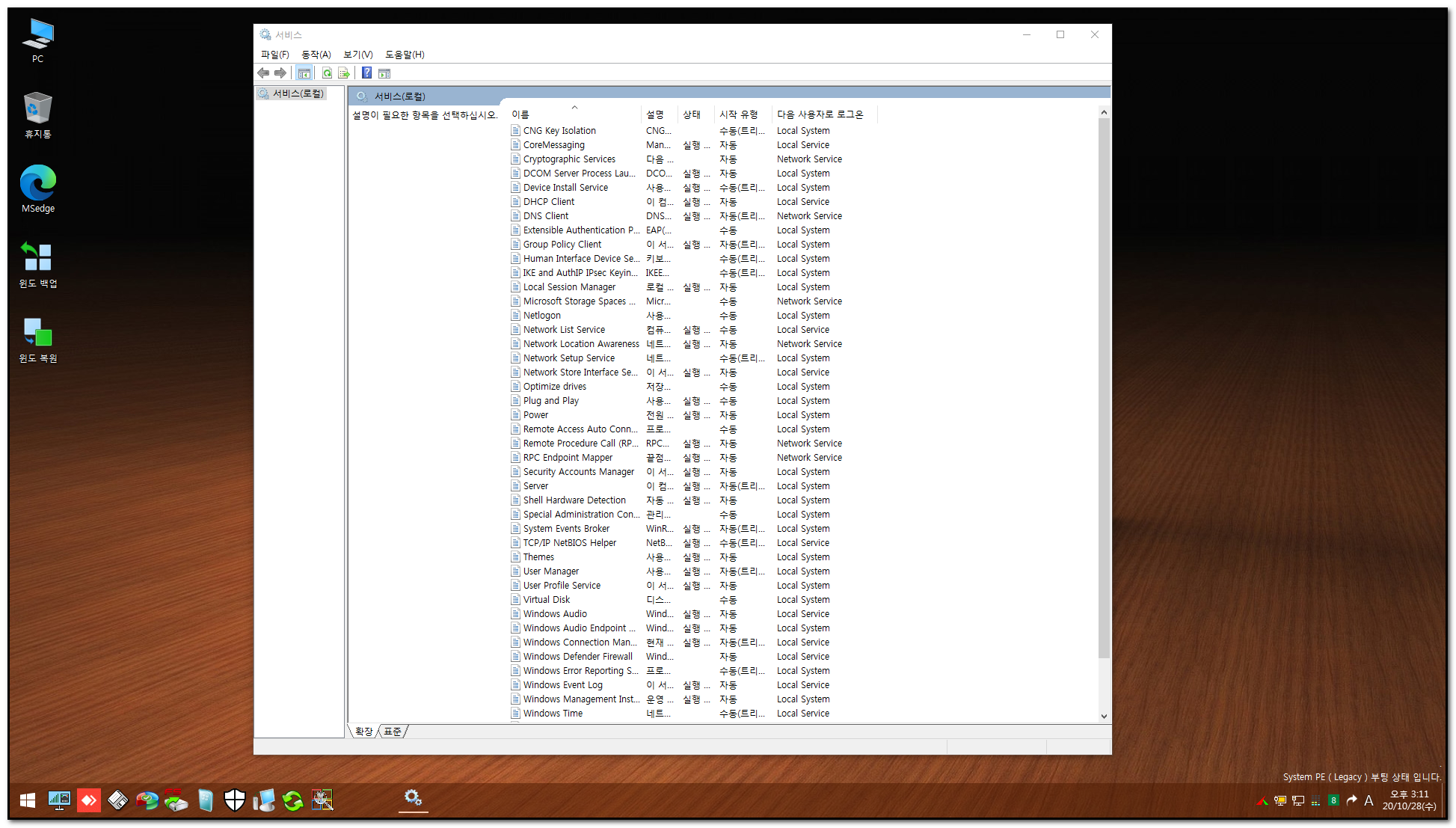
Task: Open the partition pie-chart taskbar icon
Action: 147,800
